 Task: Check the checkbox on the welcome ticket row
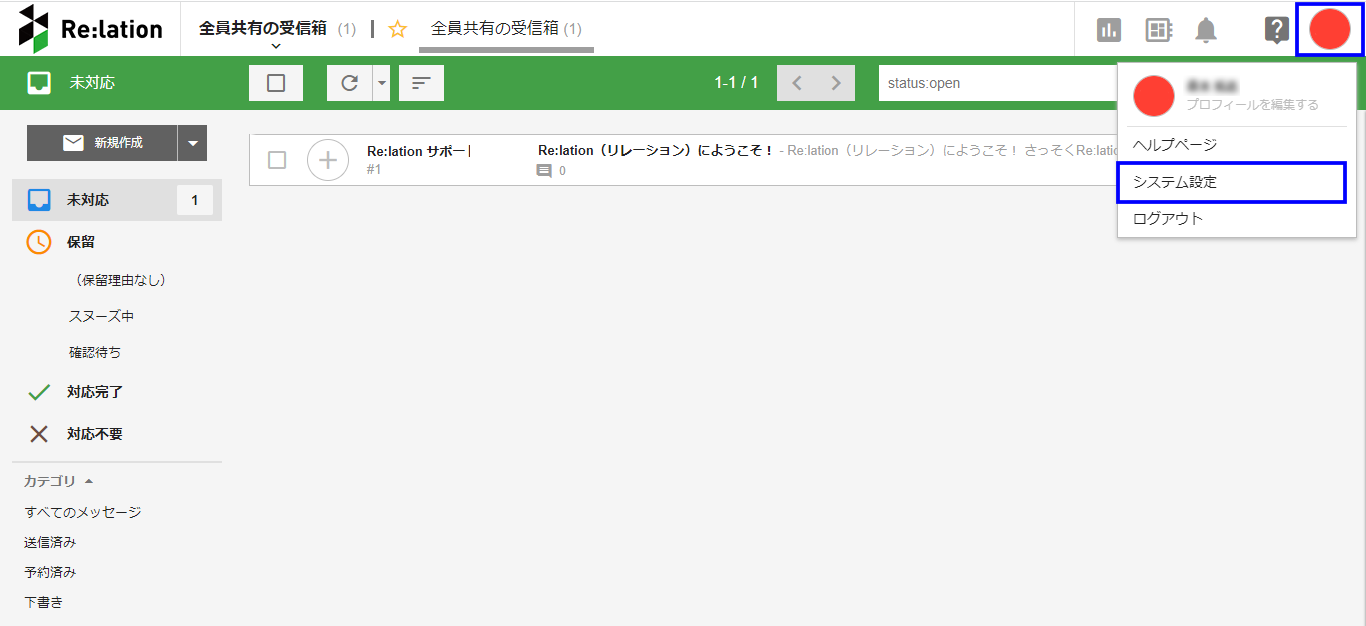point(277,159)
